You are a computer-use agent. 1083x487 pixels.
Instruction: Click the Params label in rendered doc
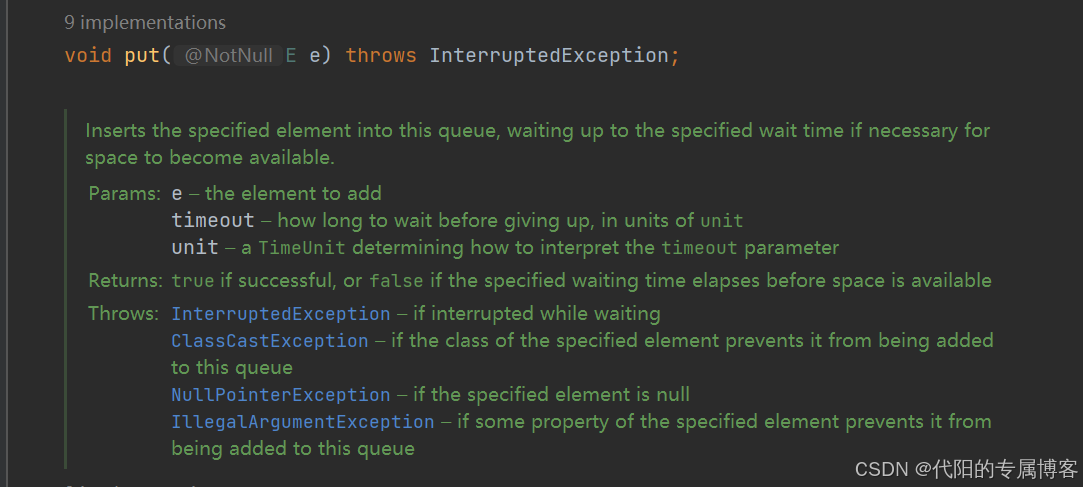click(x=124, y=193)
